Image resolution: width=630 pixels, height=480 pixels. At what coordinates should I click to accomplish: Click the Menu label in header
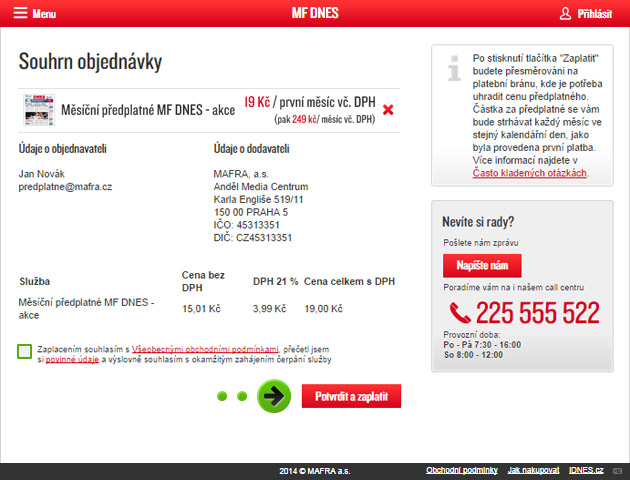tap(44, 14)
